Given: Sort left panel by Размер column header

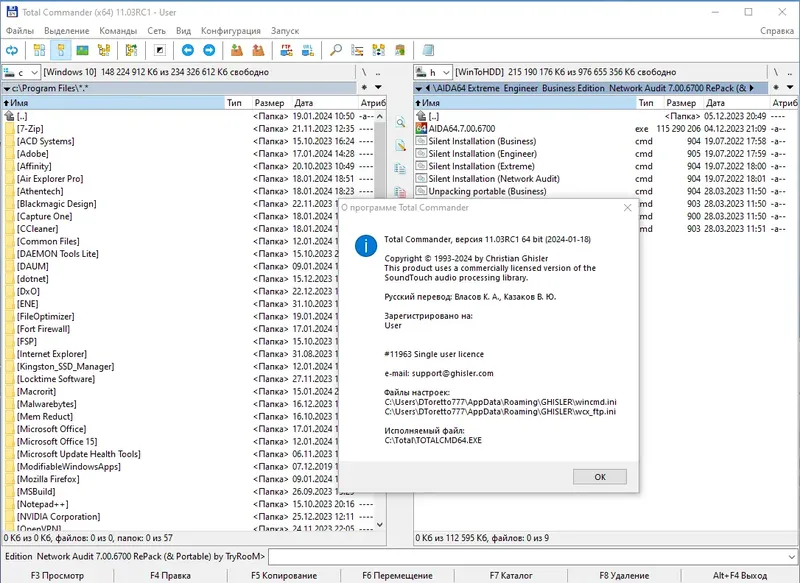Looking at the screenshot, I should pos(271,103).
